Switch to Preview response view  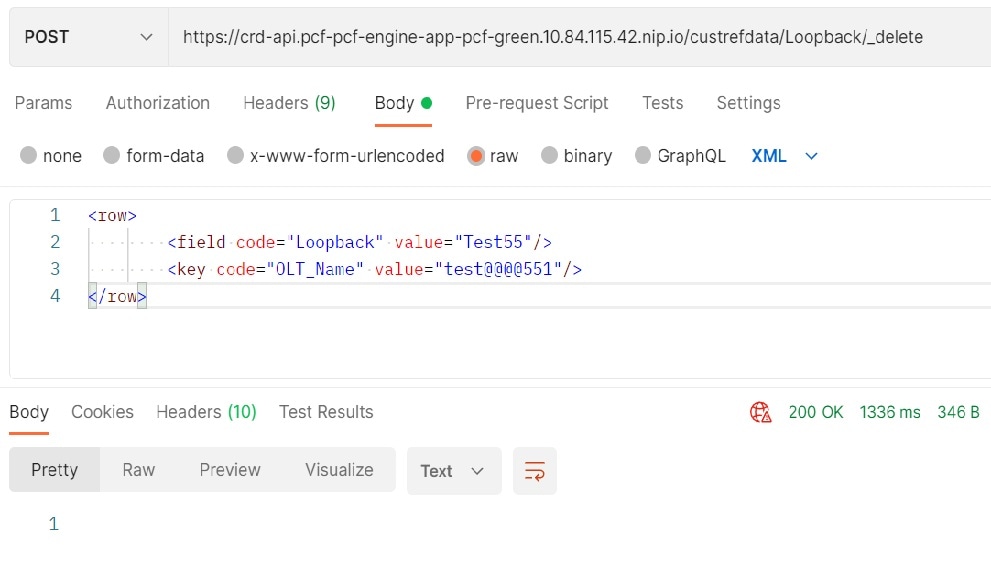(x=230, y=470)
